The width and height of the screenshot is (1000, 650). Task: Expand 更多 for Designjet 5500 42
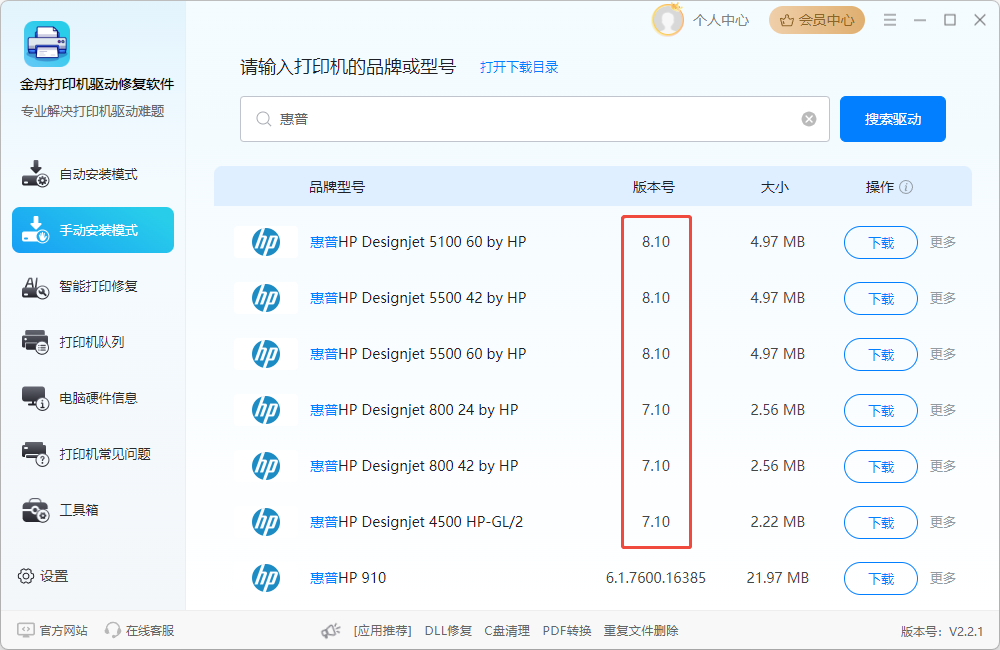pos(943,298)
